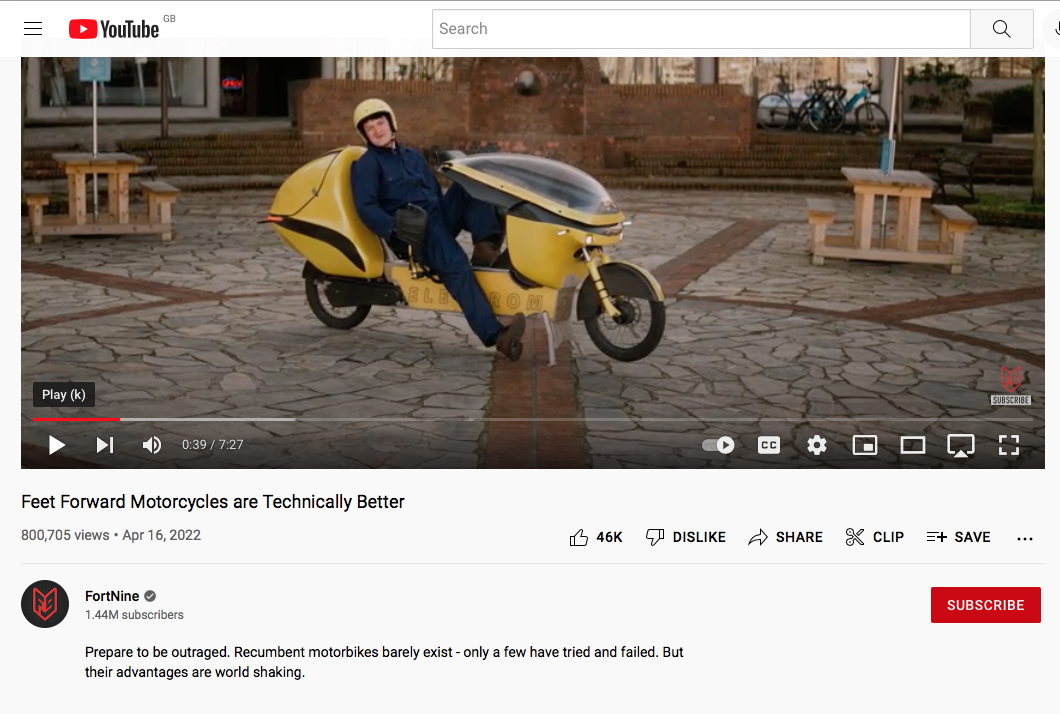Open the player settings gear

(x=817, y=445)
